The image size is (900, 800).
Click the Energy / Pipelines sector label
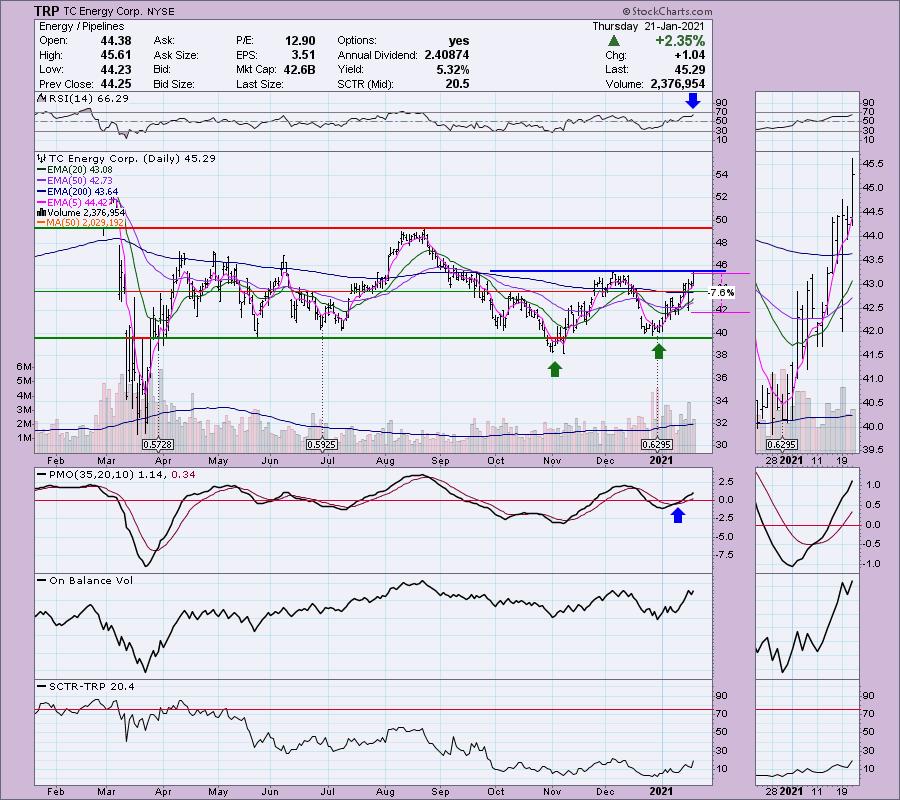(x=82, y=26)
